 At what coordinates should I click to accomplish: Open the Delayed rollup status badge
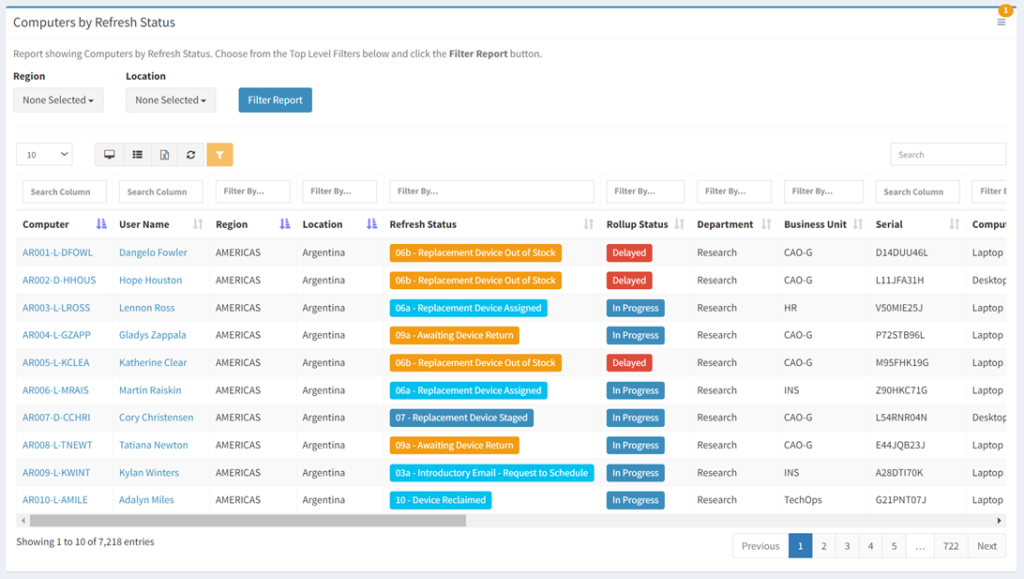pyautogui.click(x=629, y=252)
